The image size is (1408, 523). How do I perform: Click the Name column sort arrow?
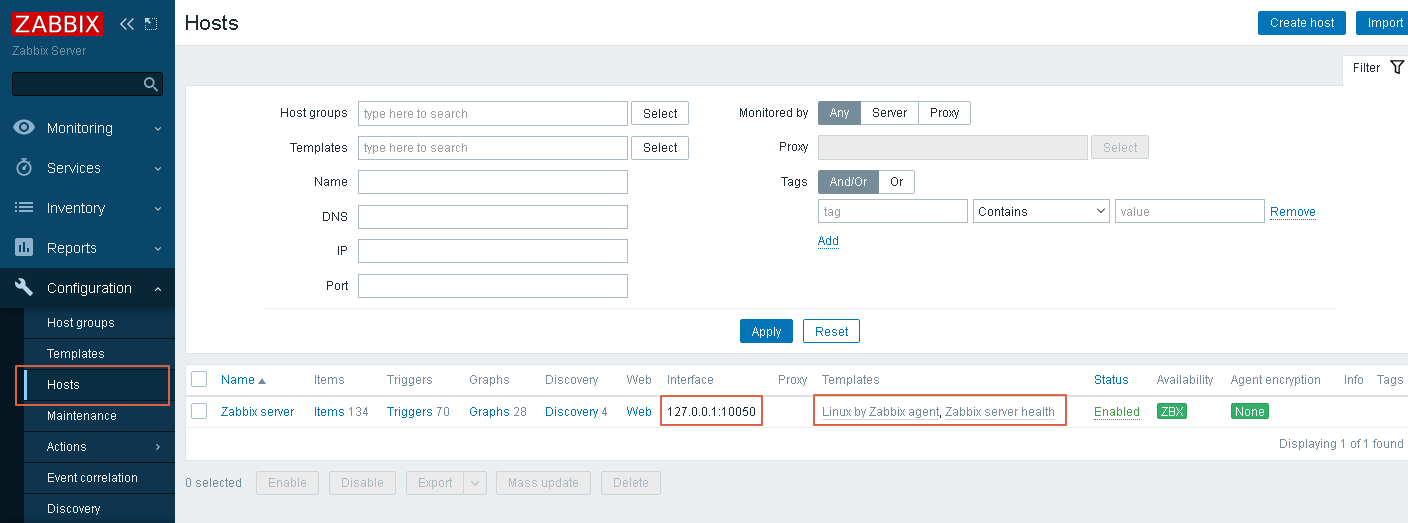262,381
